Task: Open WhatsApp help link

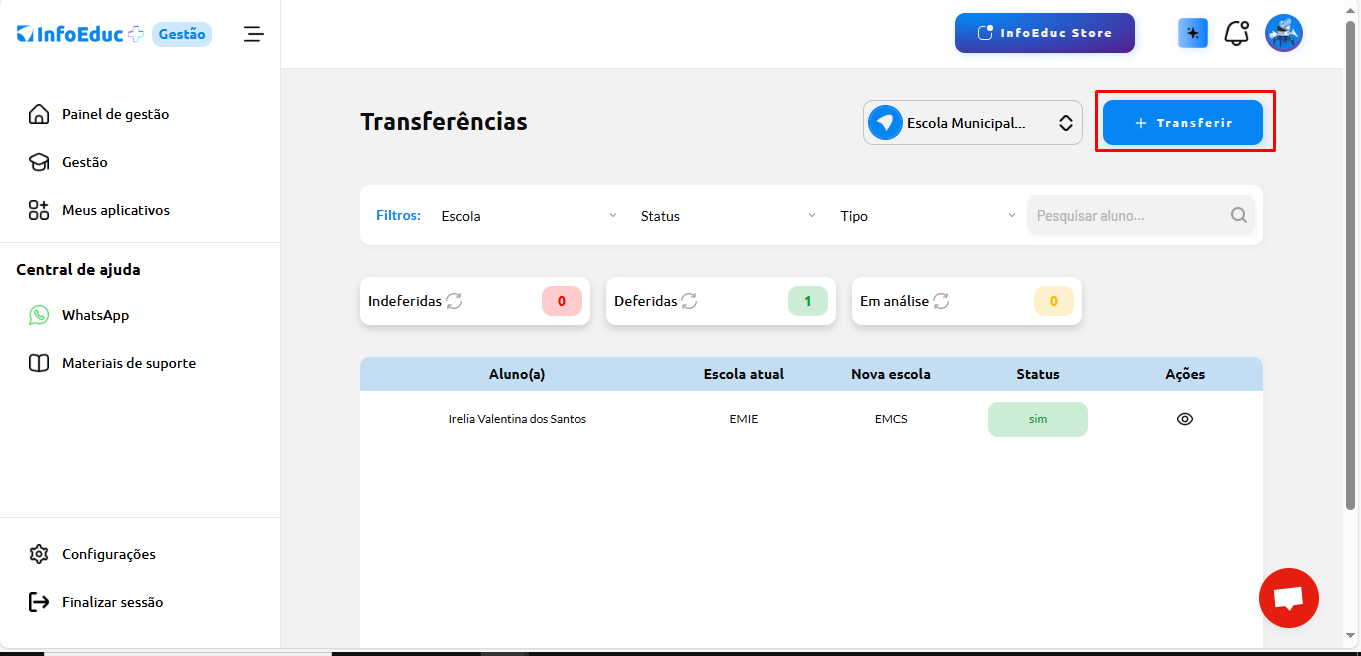Action: click(95, 315)
